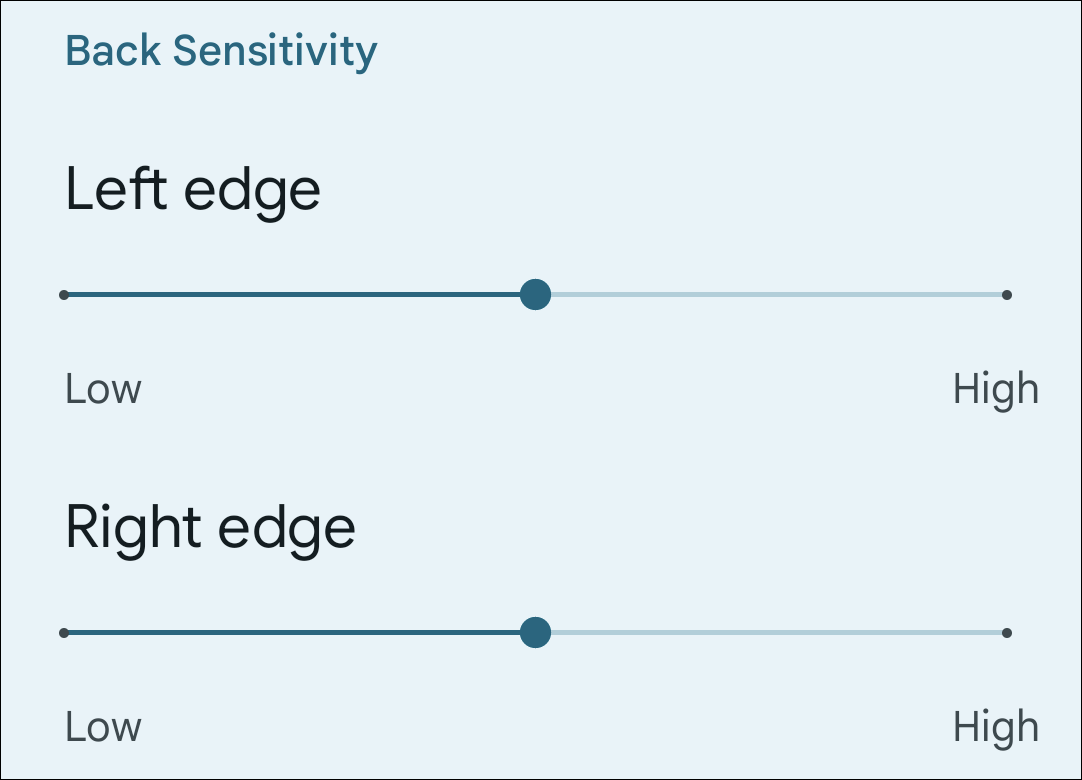1082x780 pixels.
Task: Click the Left edge section title
Action: tap(192, 188)
